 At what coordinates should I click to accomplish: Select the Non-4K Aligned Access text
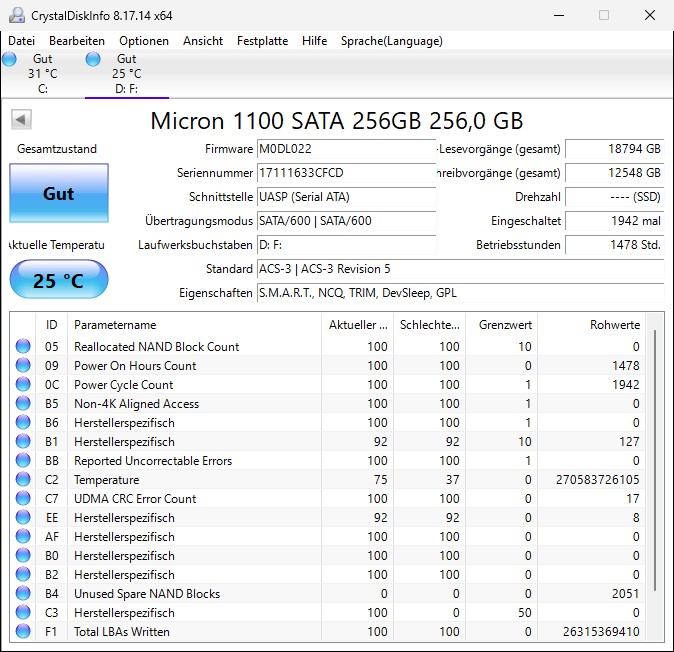137,404
